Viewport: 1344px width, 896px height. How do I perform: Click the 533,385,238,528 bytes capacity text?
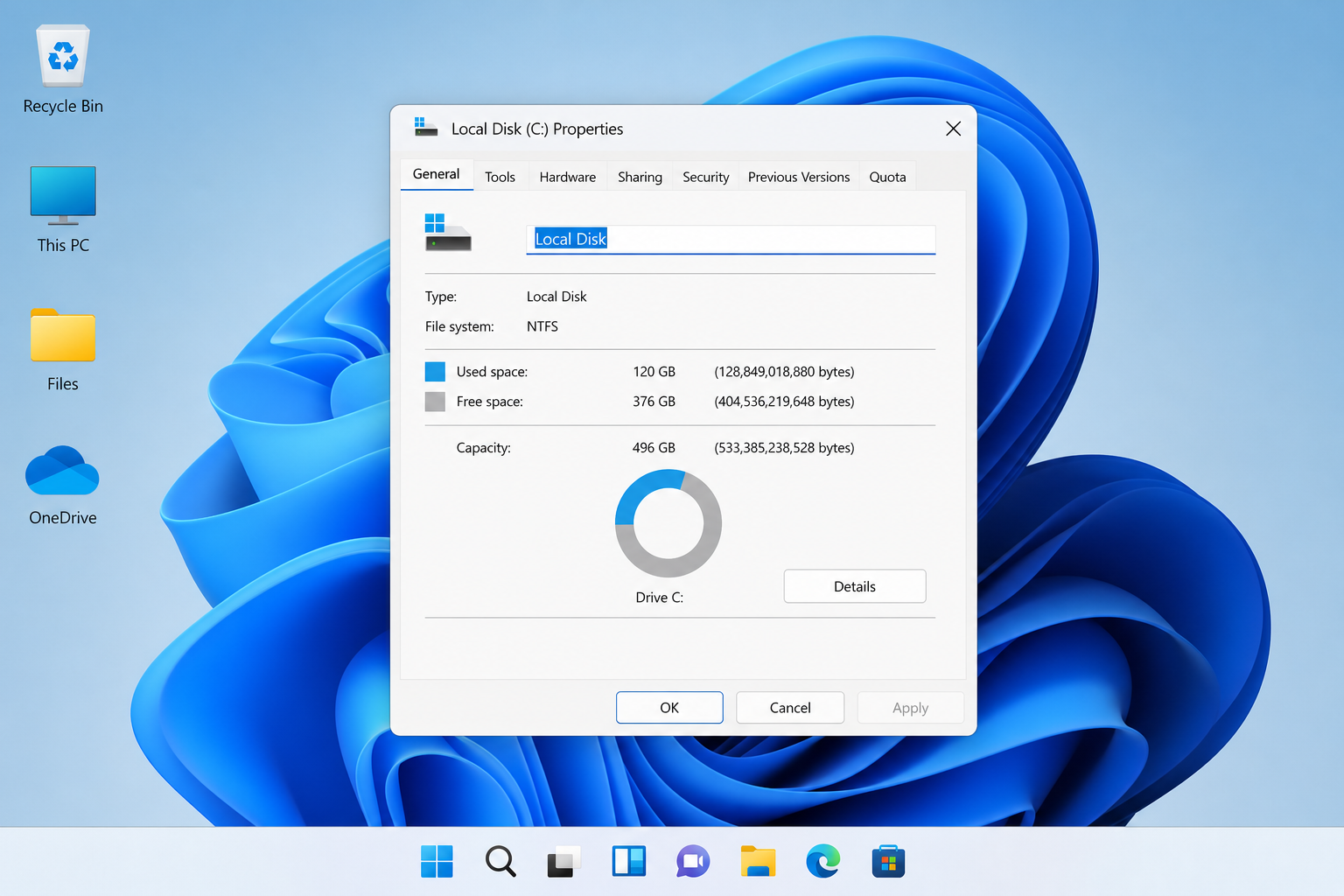(x=785, y=448)
